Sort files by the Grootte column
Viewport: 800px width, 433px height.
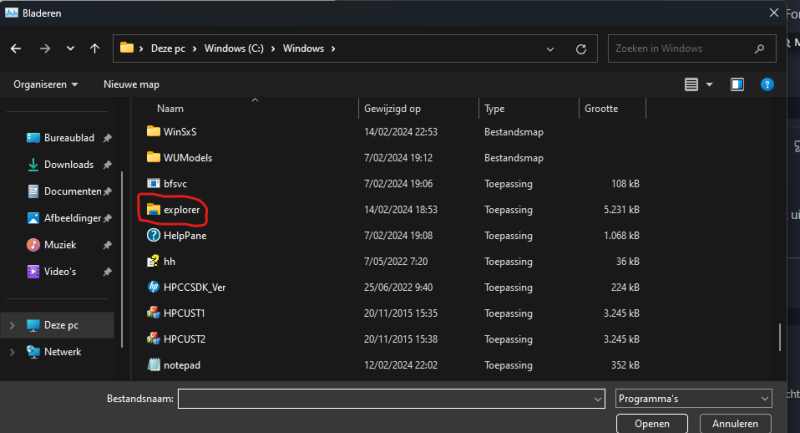point(601,108)
